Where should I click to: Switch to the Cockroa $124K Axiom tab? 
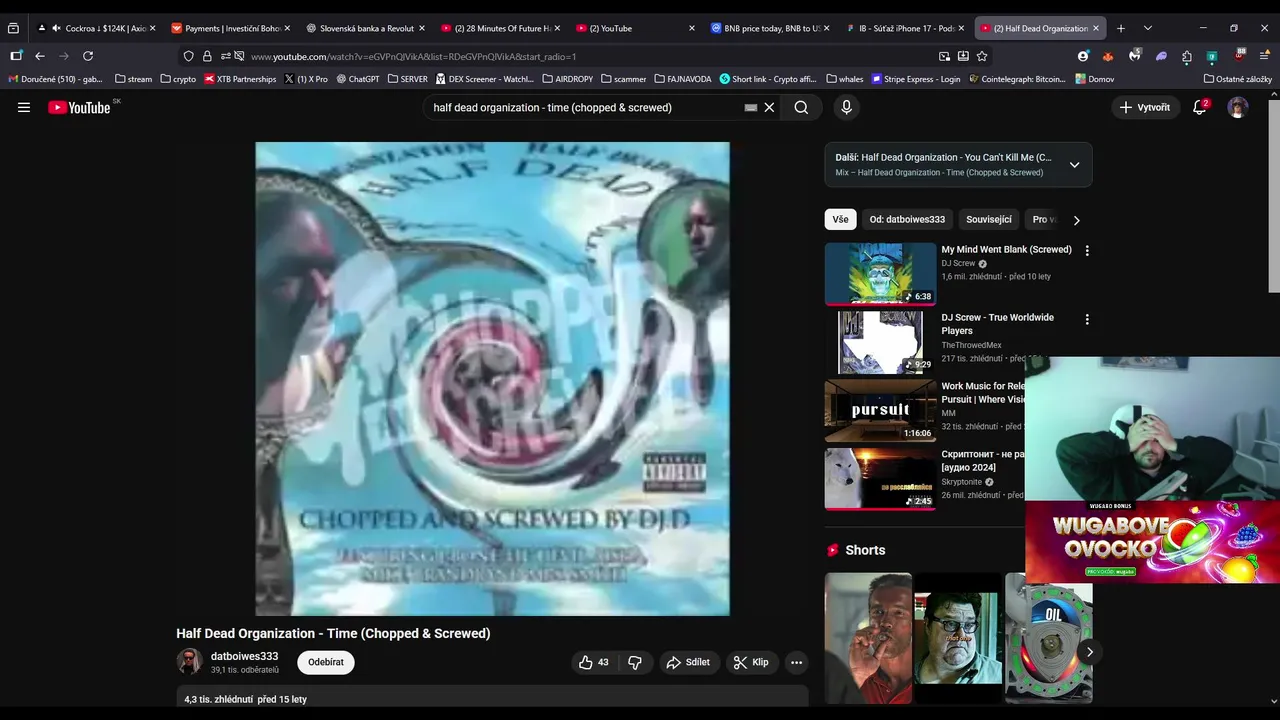(x=96, y=28)
